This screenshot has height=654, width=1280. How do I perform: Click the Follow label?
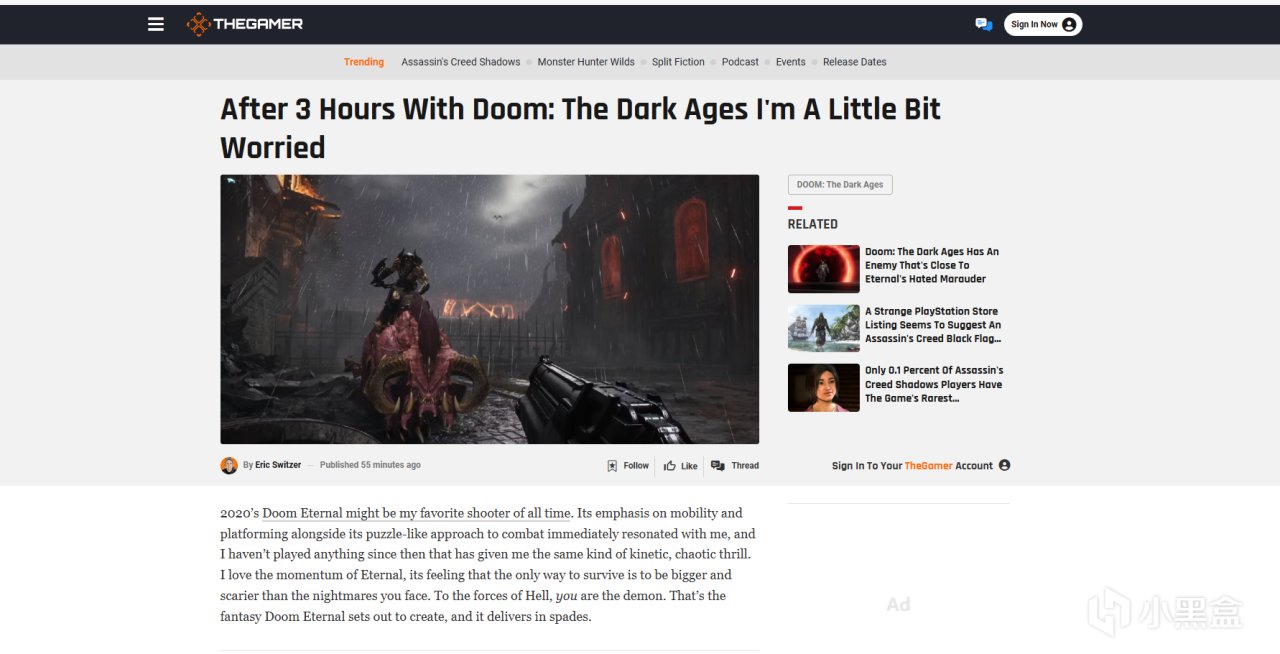(636, 465)
